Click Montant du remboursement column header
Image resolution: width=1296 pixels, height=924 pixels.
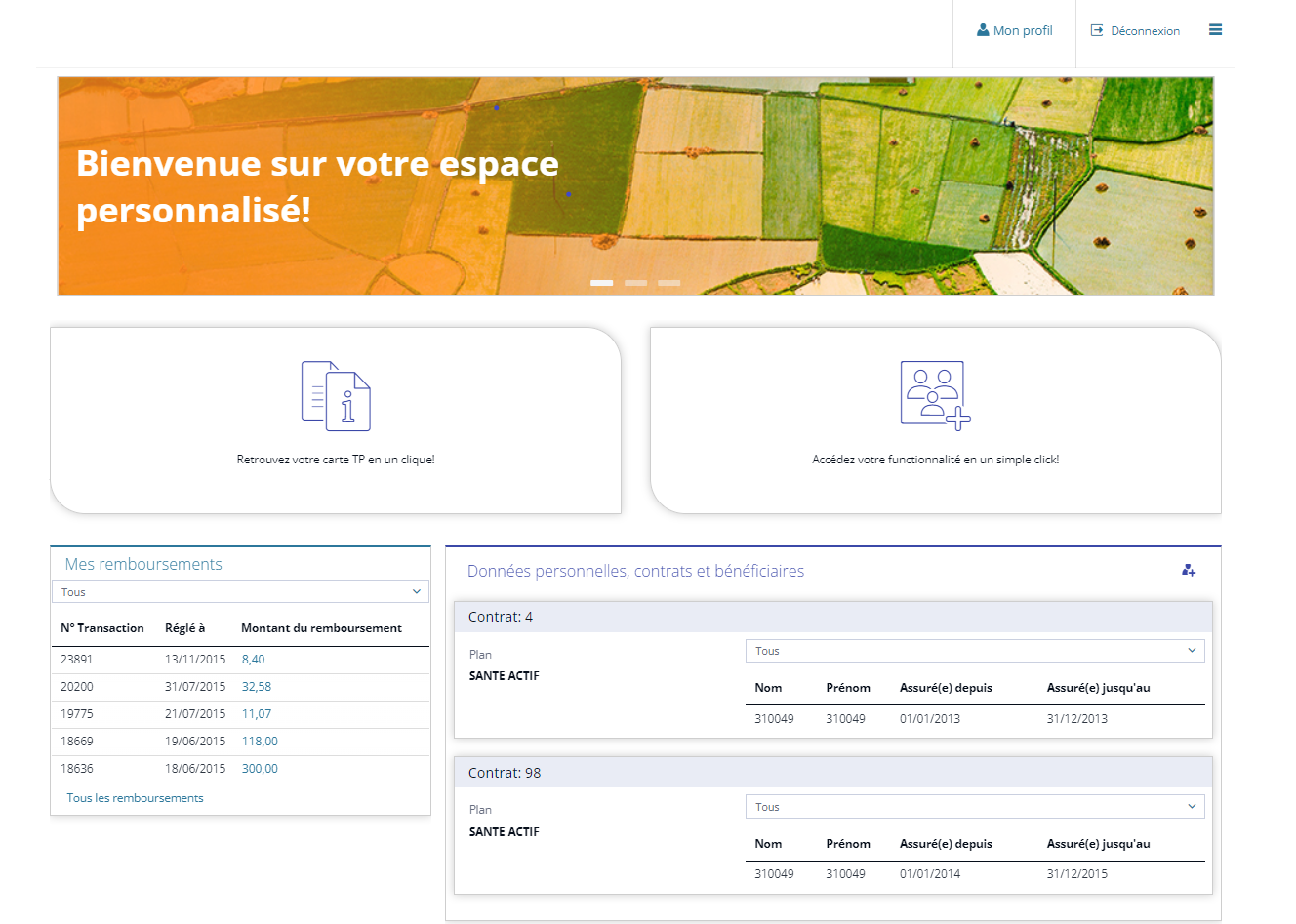321,628
